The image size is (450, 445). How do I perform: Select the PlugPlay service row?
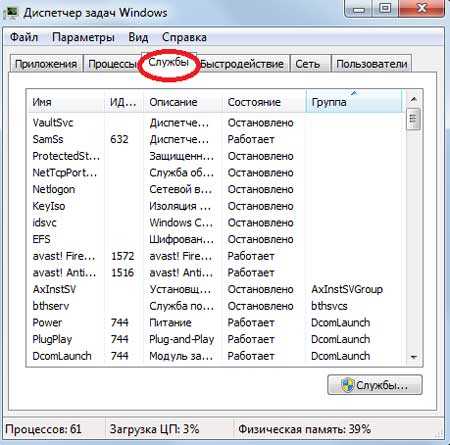pyautogui.click(x=215, y=339)
